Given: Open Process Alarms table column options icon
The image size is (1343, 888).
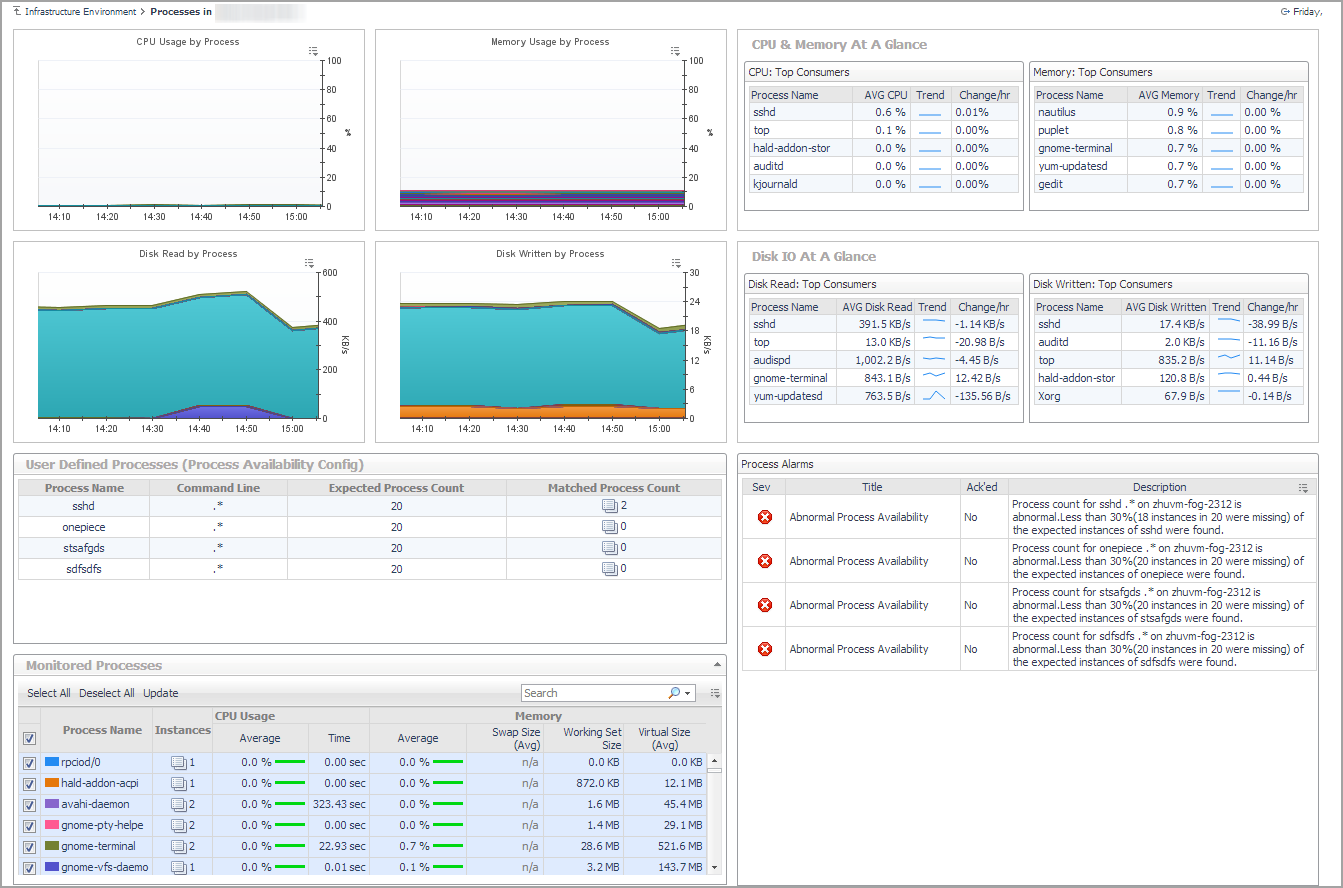Looking at the screenshot, I should 1303,488.
